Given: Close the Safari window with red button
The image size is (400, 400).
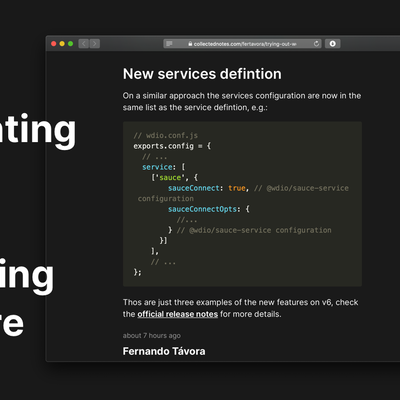Looking at the screenshot, I should click(x=54, y=44).
